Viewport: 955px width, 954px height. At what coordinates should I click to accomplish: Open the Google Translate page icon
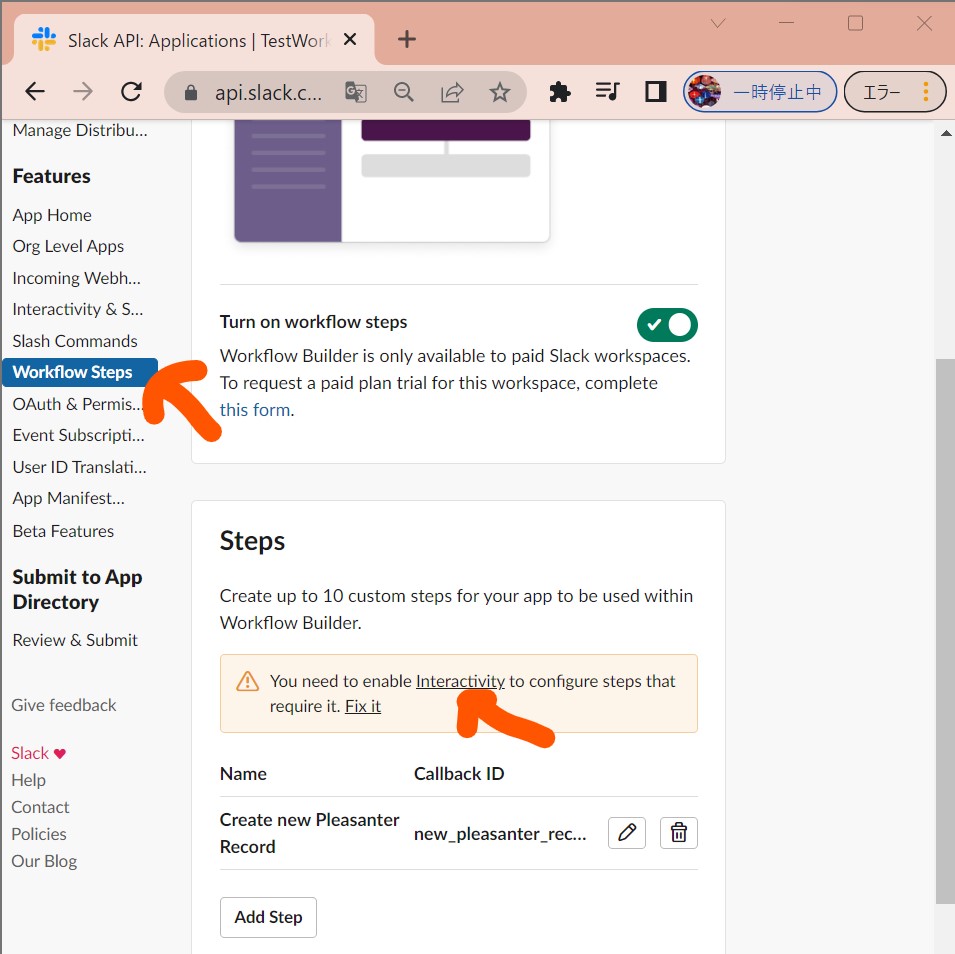(x=356, y=92)
